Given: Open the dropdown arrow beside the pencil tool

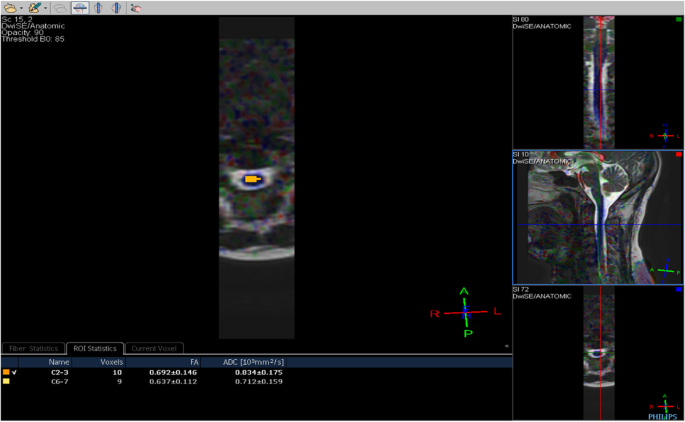Looking at the screenshot, I should (x=46, y=8).
